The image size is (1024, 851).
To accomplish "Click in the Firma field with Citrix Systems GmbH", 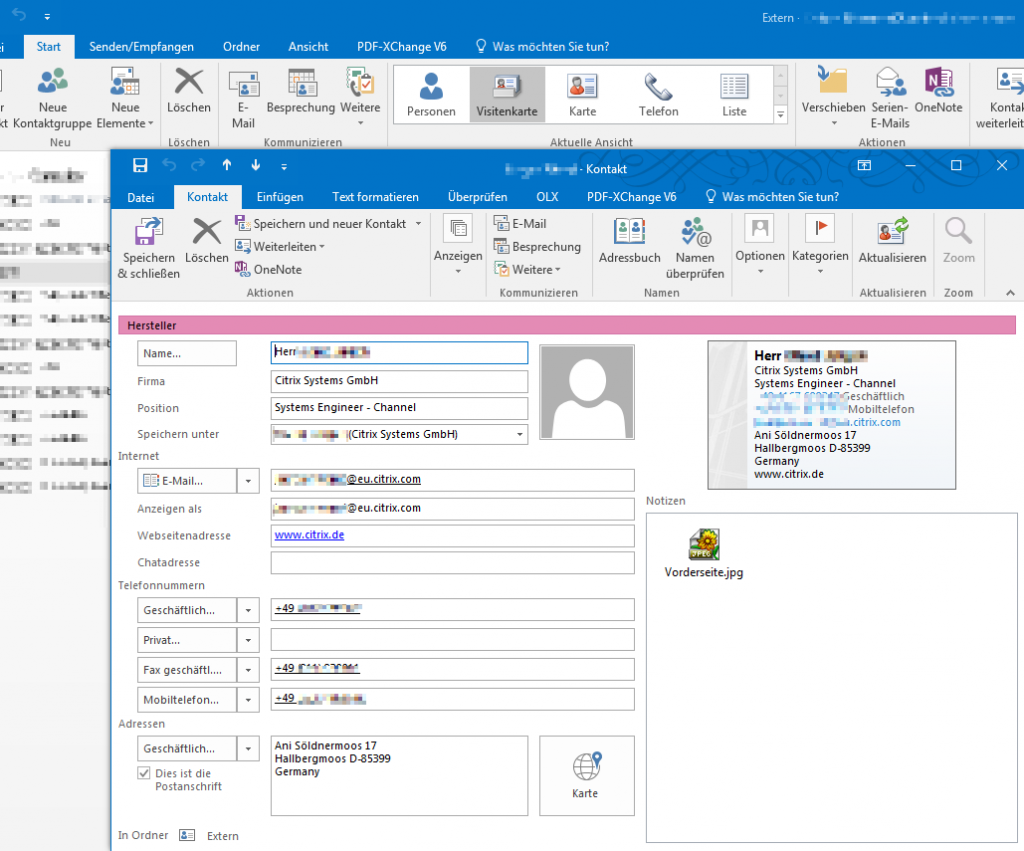I will [399, 381].
